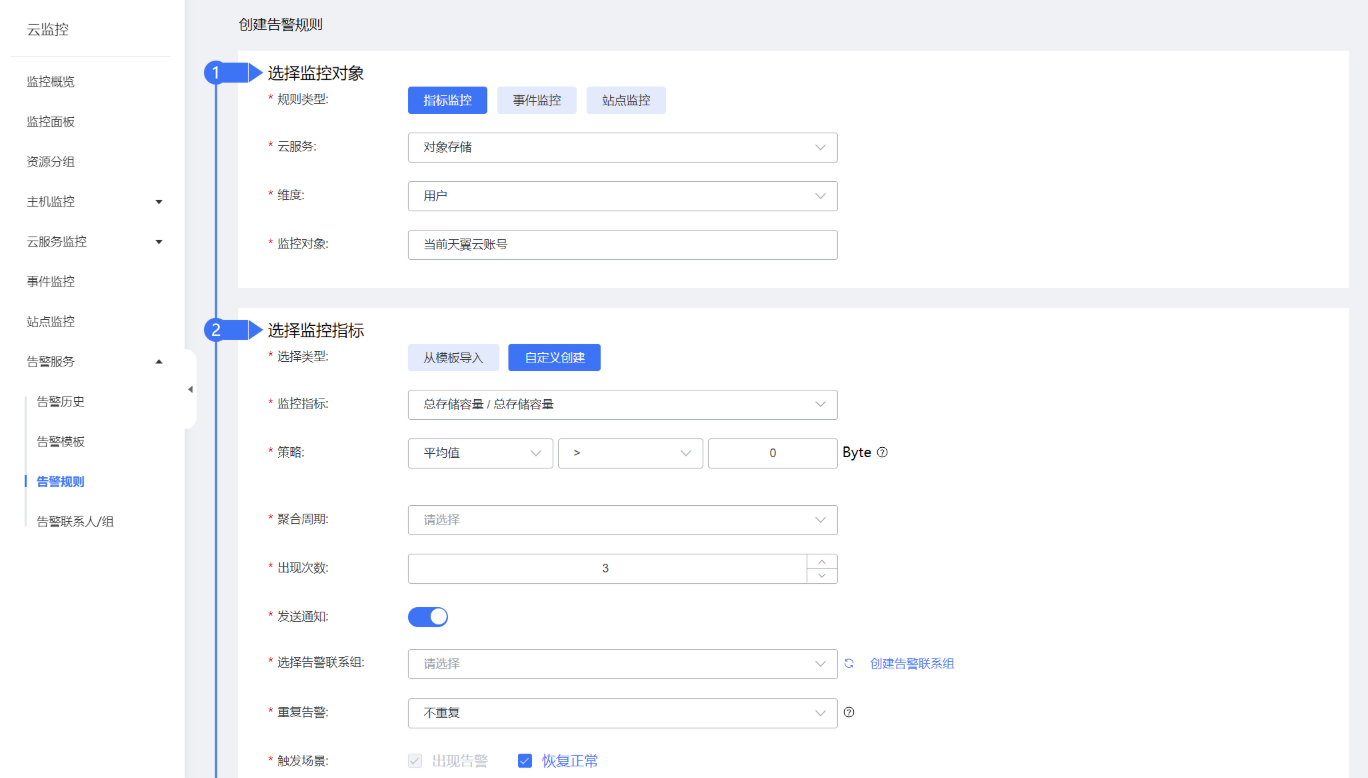Click the threshold value field showing 0
Viewport: 1368px width, 778px height.
pos(772,453)
